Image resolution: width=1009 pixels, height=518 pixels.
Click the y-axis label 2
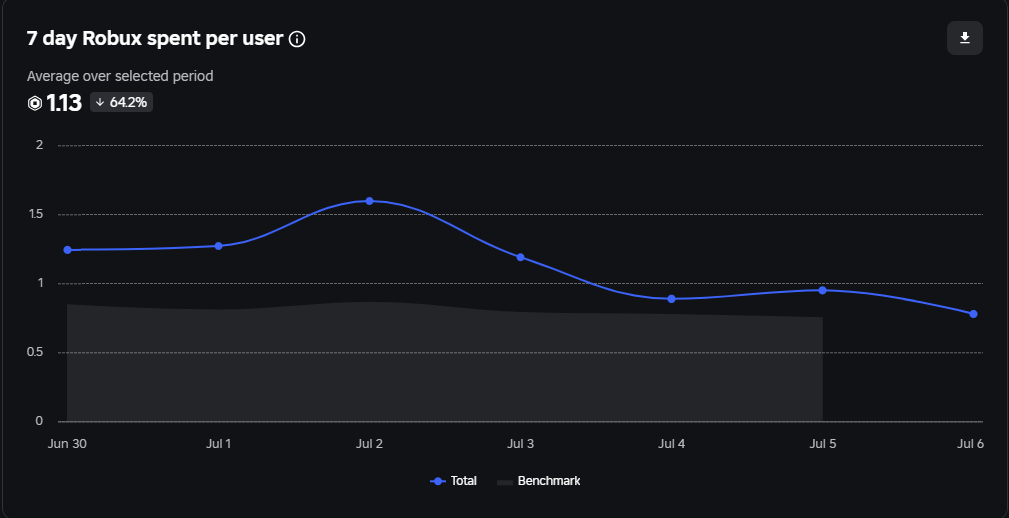click(x=39, y=145)
